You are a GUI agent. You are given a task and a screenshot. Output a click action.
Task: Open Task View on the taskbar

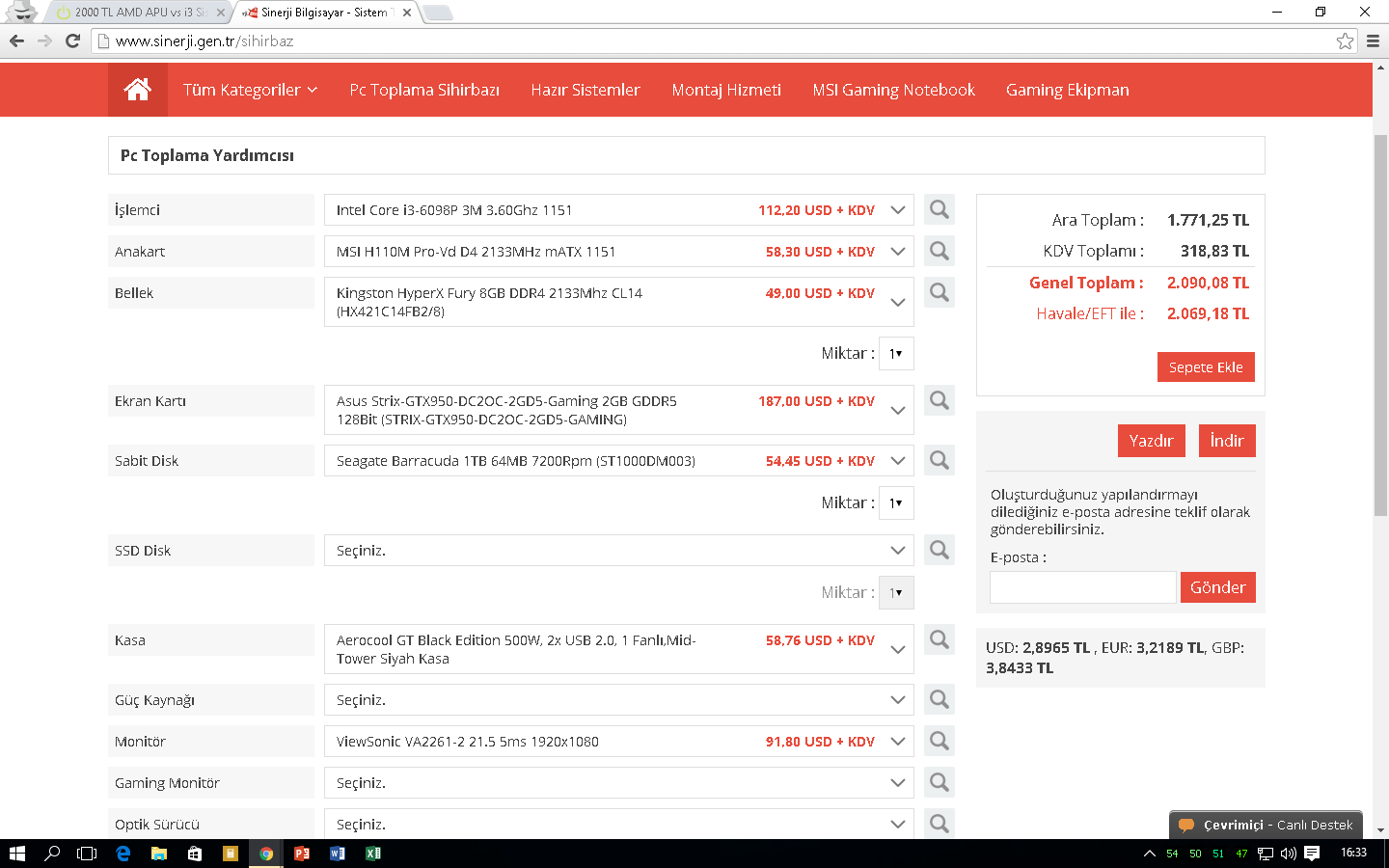(x=87, y=854)
